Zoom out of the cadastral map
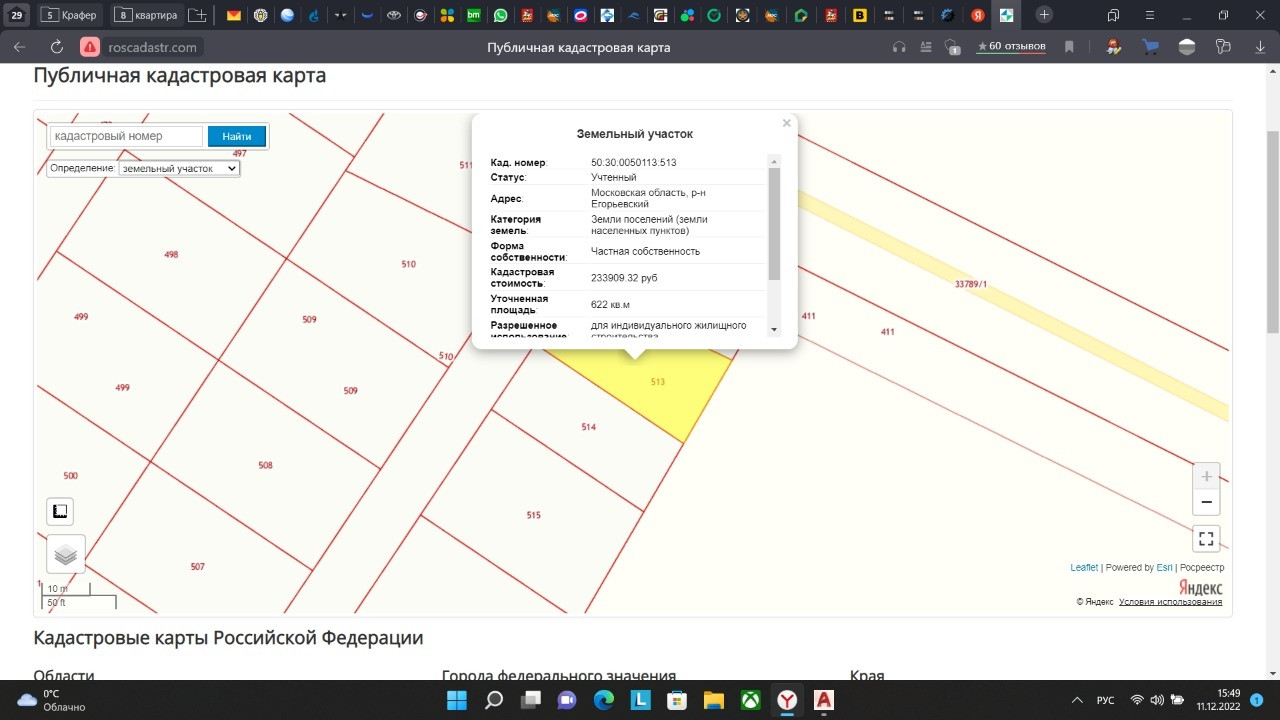 pyautogui.click(x=1206, y=502)
